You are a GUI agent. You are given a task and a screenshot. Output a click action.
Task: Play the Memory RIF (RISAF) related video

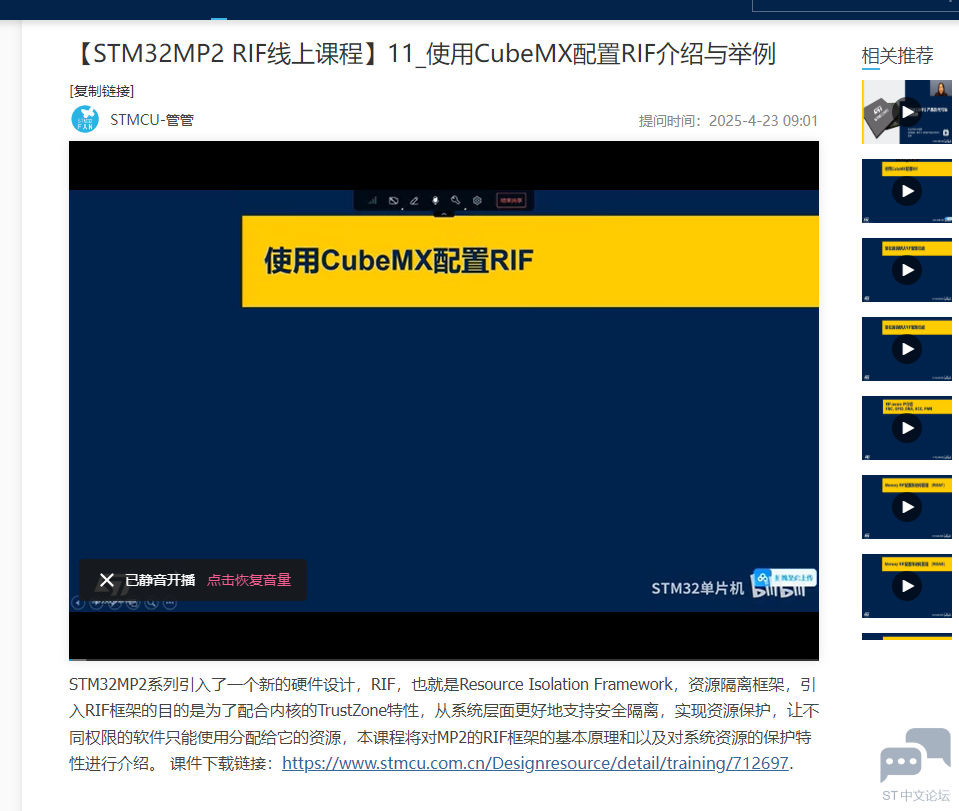pos(906,507)
